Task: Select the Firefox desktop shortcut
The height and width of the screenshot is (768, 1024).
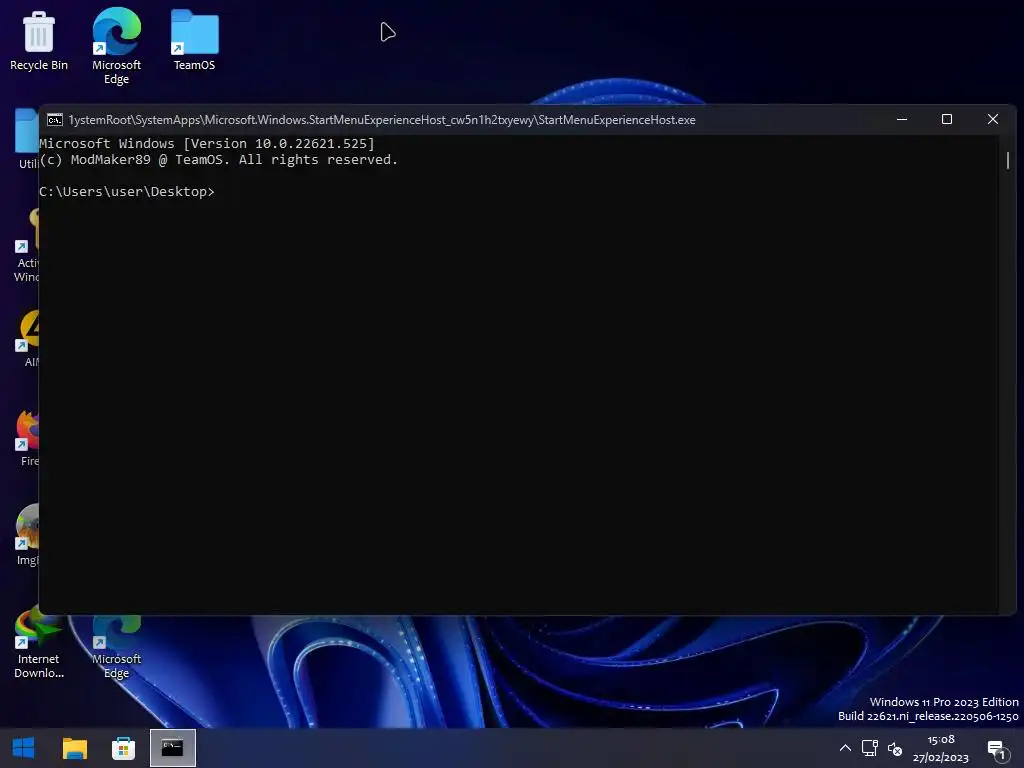Action: pyautogui.click(x=27, y=438)
